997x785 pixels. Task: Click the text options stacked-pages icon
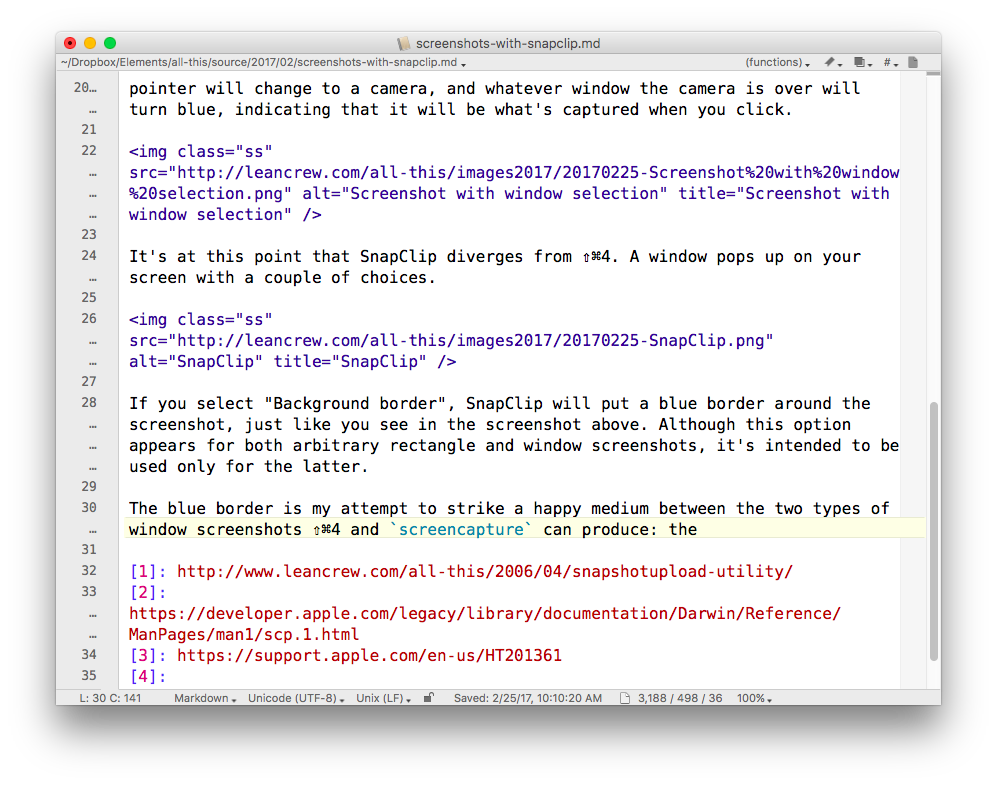[x=861, y=63]
